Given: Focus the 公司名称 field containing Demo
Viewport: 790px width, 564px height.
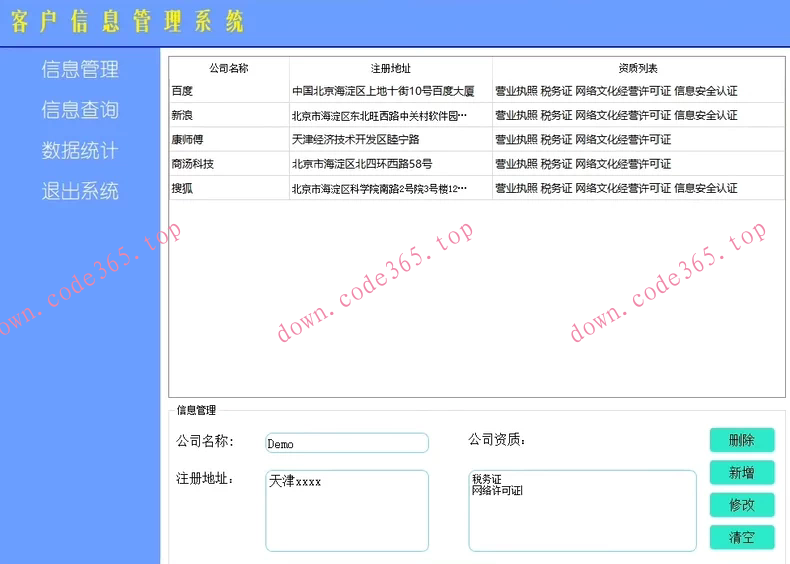Looking at the screenshot, I should coord(347,443).
